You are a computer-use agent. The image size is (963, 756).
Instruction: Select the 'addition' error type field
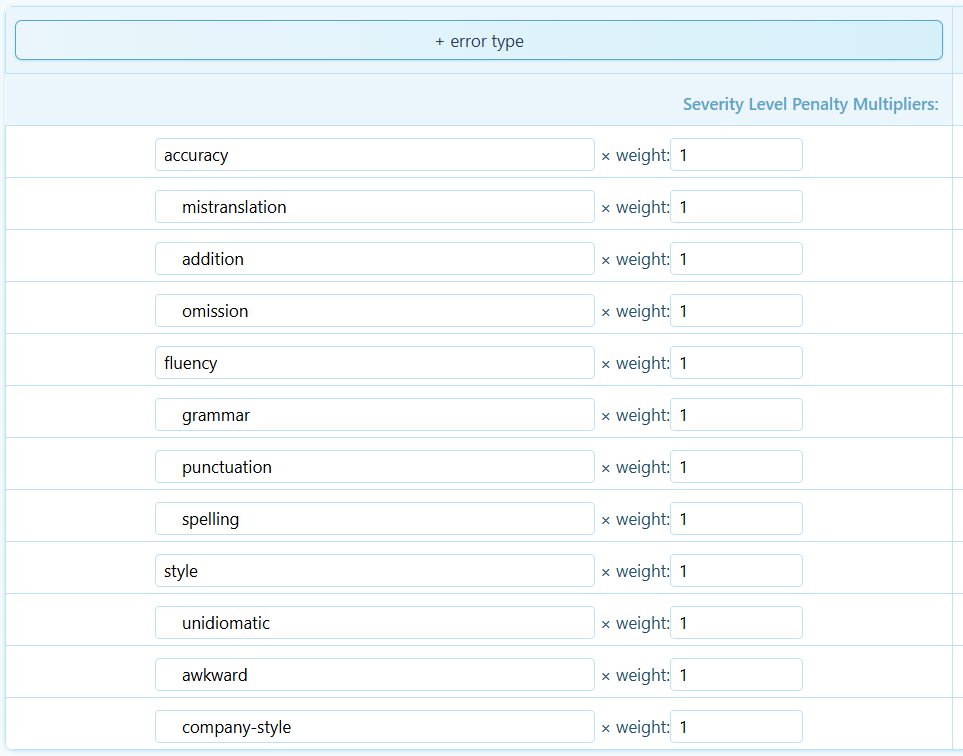tap(374, 259)
